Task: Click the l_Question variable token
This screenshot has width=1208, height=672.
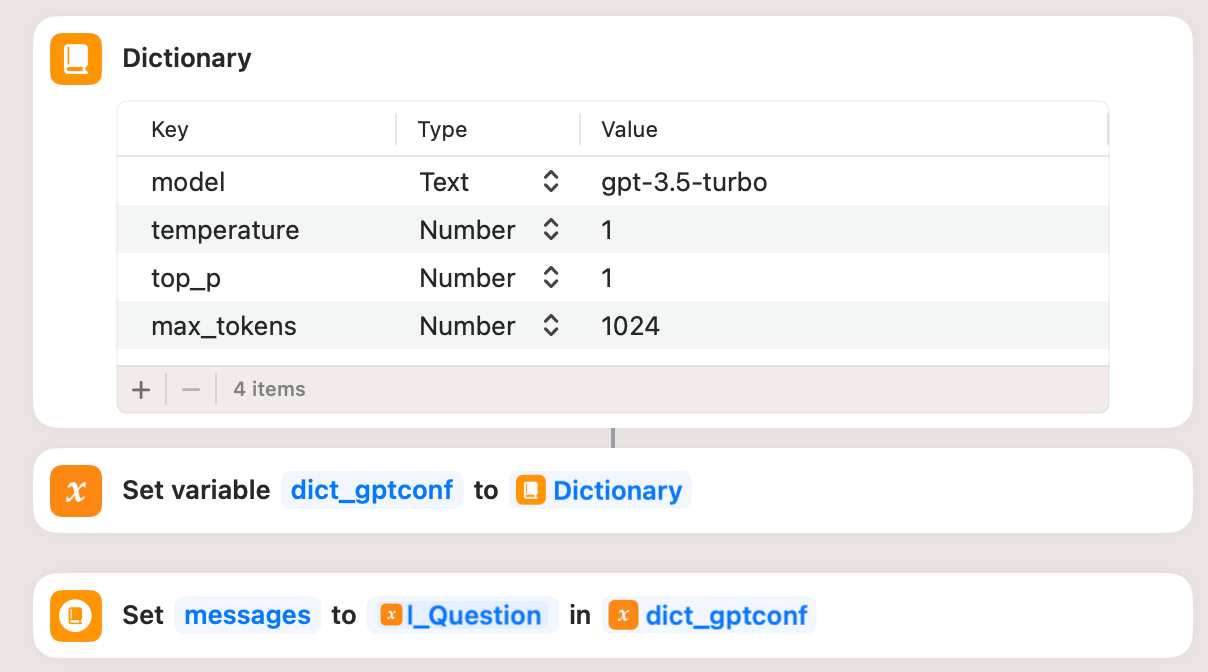Action: pos(462,615)
